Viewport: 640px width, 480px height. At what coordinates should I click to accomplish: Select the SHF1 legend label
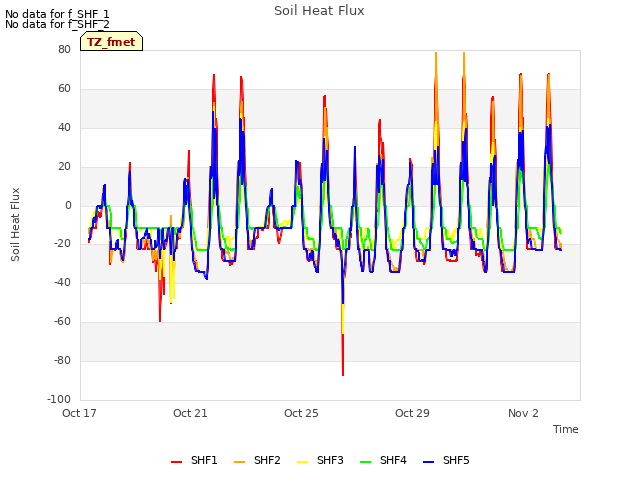tap(204, 460)
